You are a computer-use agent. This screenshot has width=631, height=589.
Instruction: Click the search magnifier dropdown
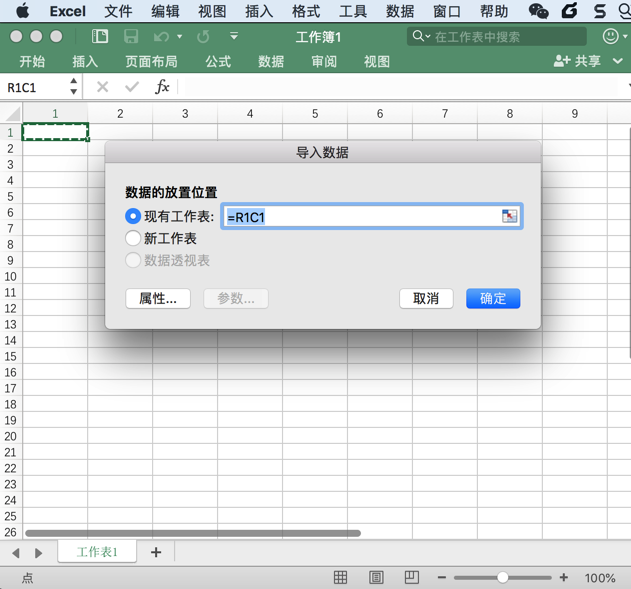421,37
